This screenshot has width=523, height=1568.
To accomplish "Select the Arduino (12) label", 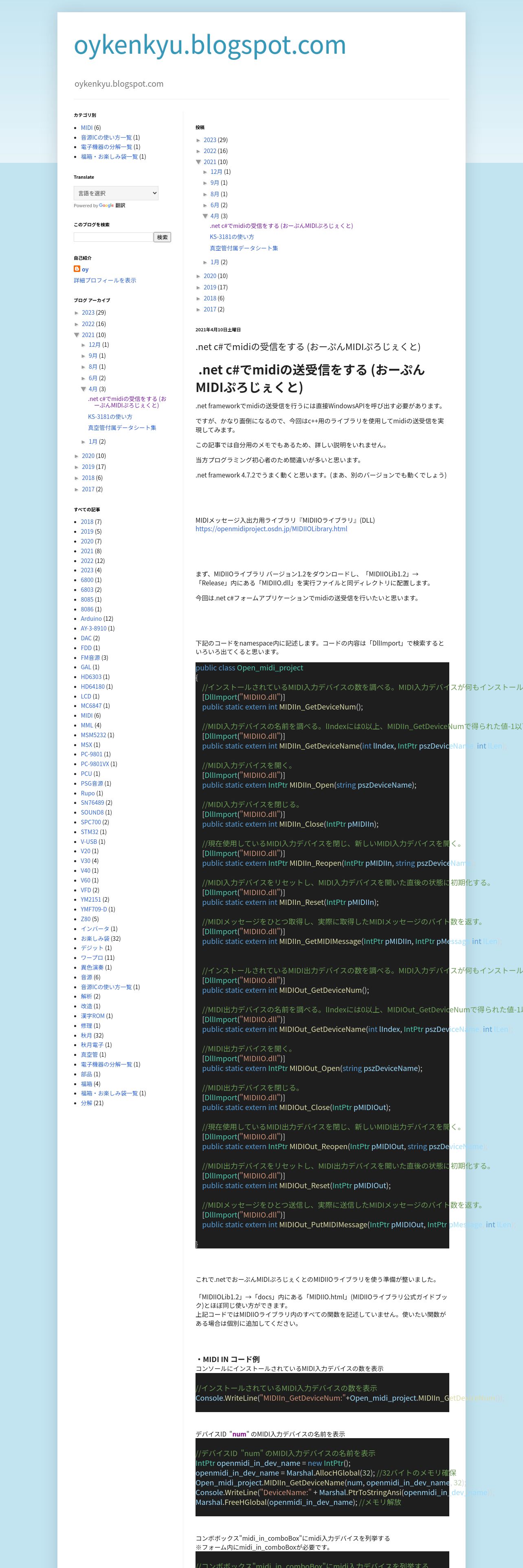I will coord(91,618).
